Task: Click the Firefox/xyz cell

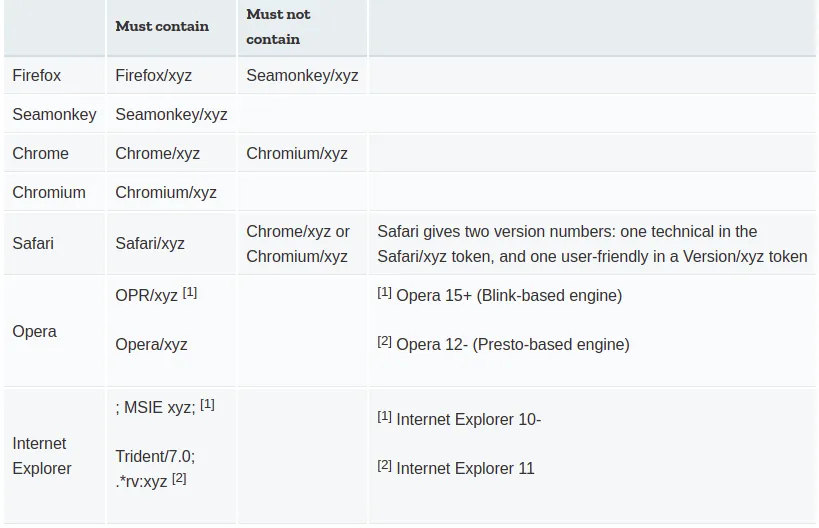Action: click(x=154, y=75)
